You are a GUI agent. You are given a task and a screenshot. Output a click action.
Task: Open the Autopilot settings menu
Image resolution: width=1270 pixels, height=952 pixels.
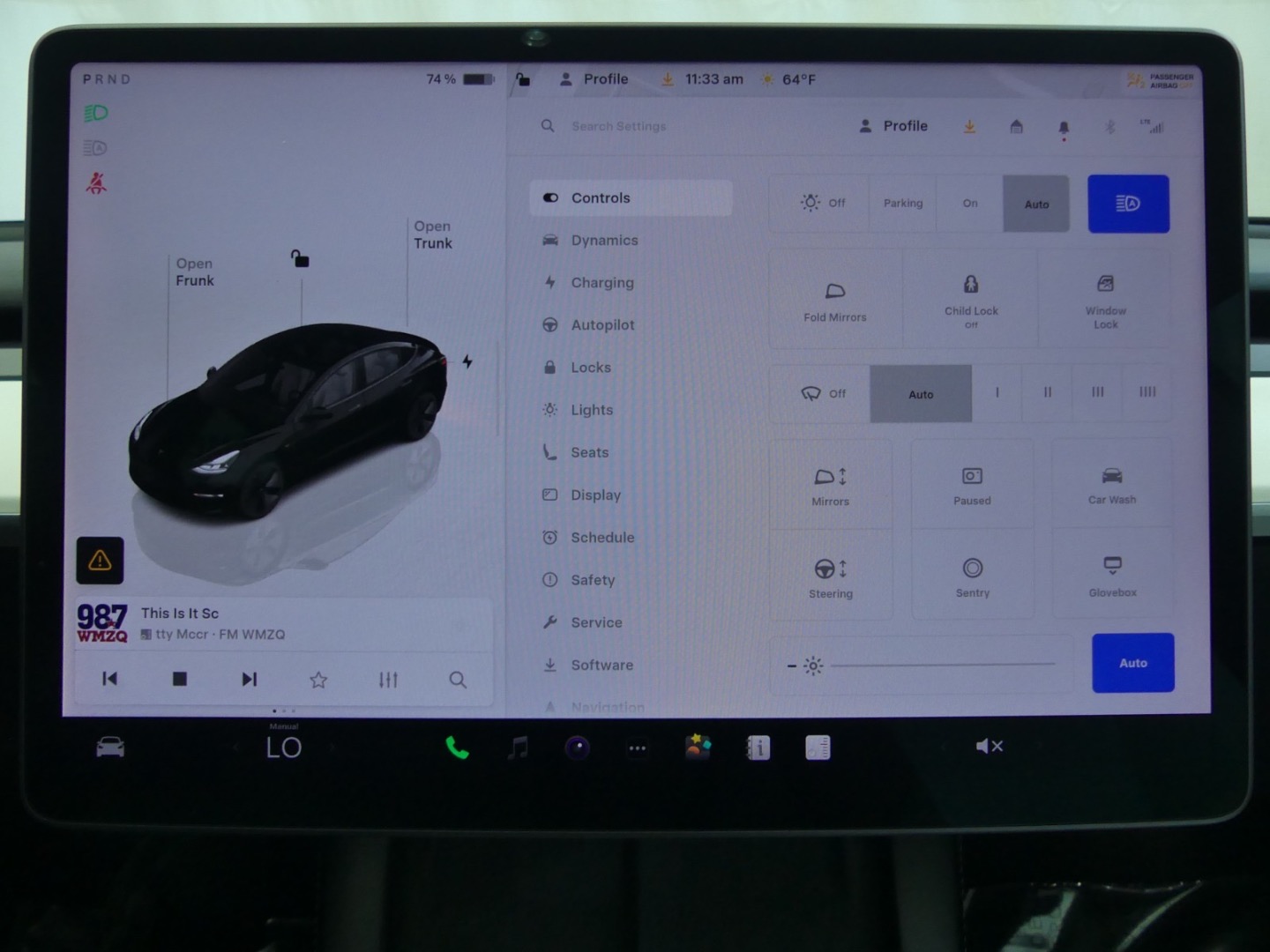tap(602, 325)
